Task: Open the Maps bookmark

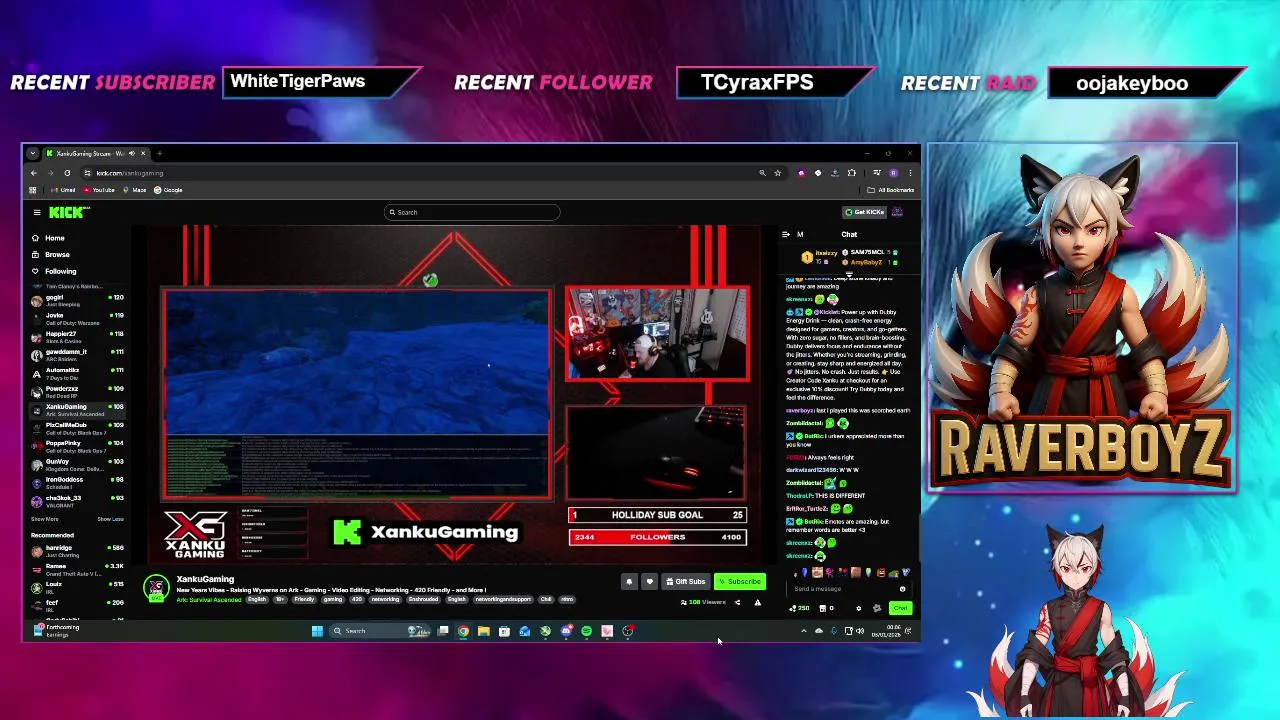Action: pos(135,190)
